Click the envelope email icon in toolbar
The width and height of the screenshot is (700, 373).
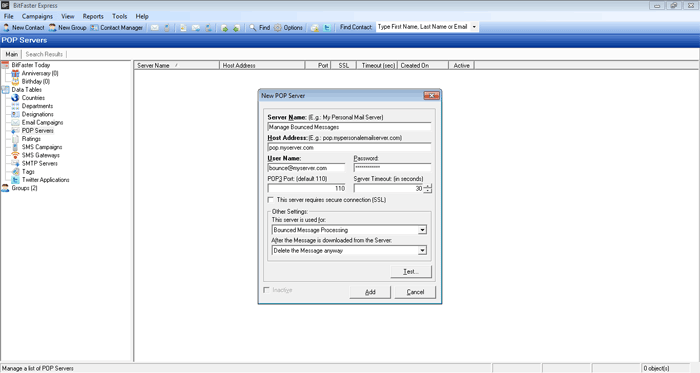154,28
